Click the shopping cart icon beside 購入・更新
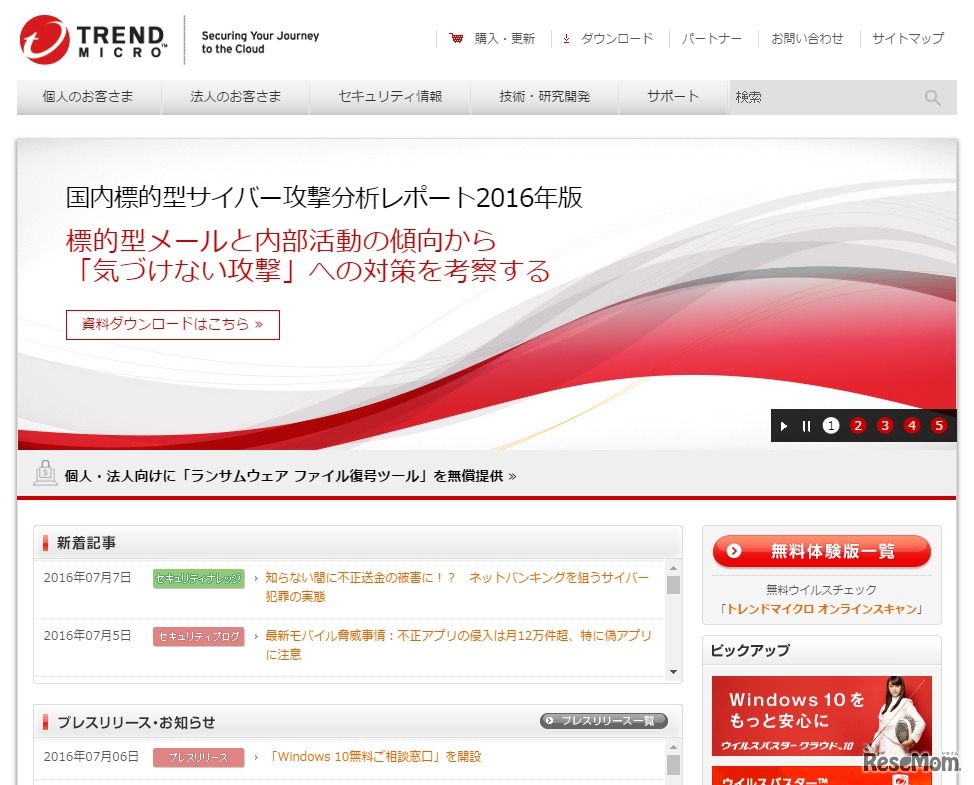Screen dimensions: 974x785 (x=457, y=39)
